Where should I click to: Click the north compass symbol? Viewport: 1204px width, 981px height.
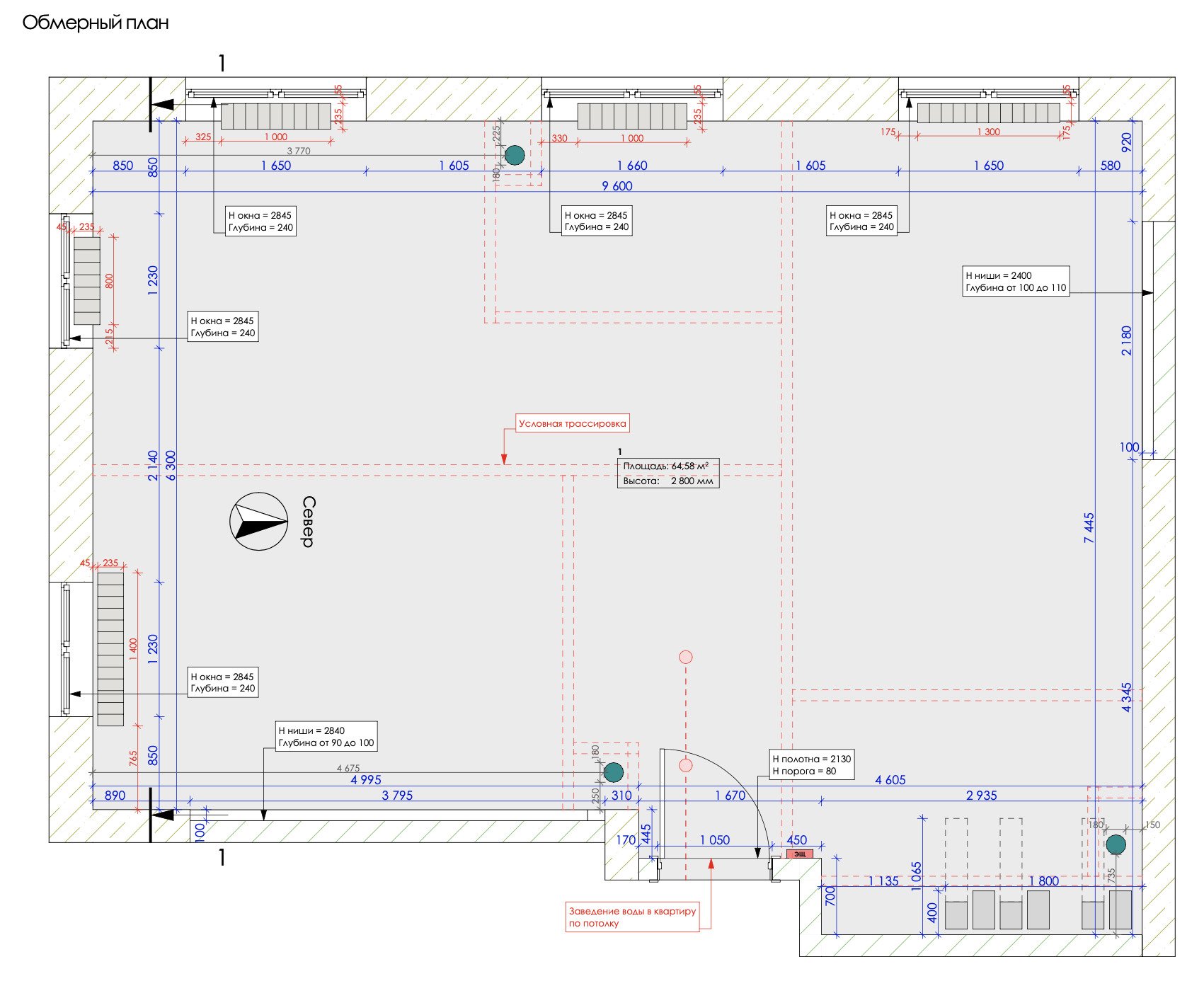[x=259, y=522]
